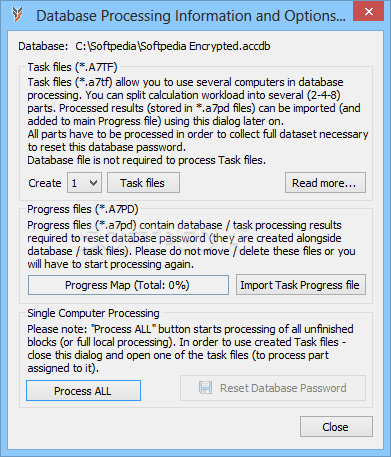Click the Progress files (*.A7PD) group label
The width and height of the screenshot is (391, 457).
(83, 209)
